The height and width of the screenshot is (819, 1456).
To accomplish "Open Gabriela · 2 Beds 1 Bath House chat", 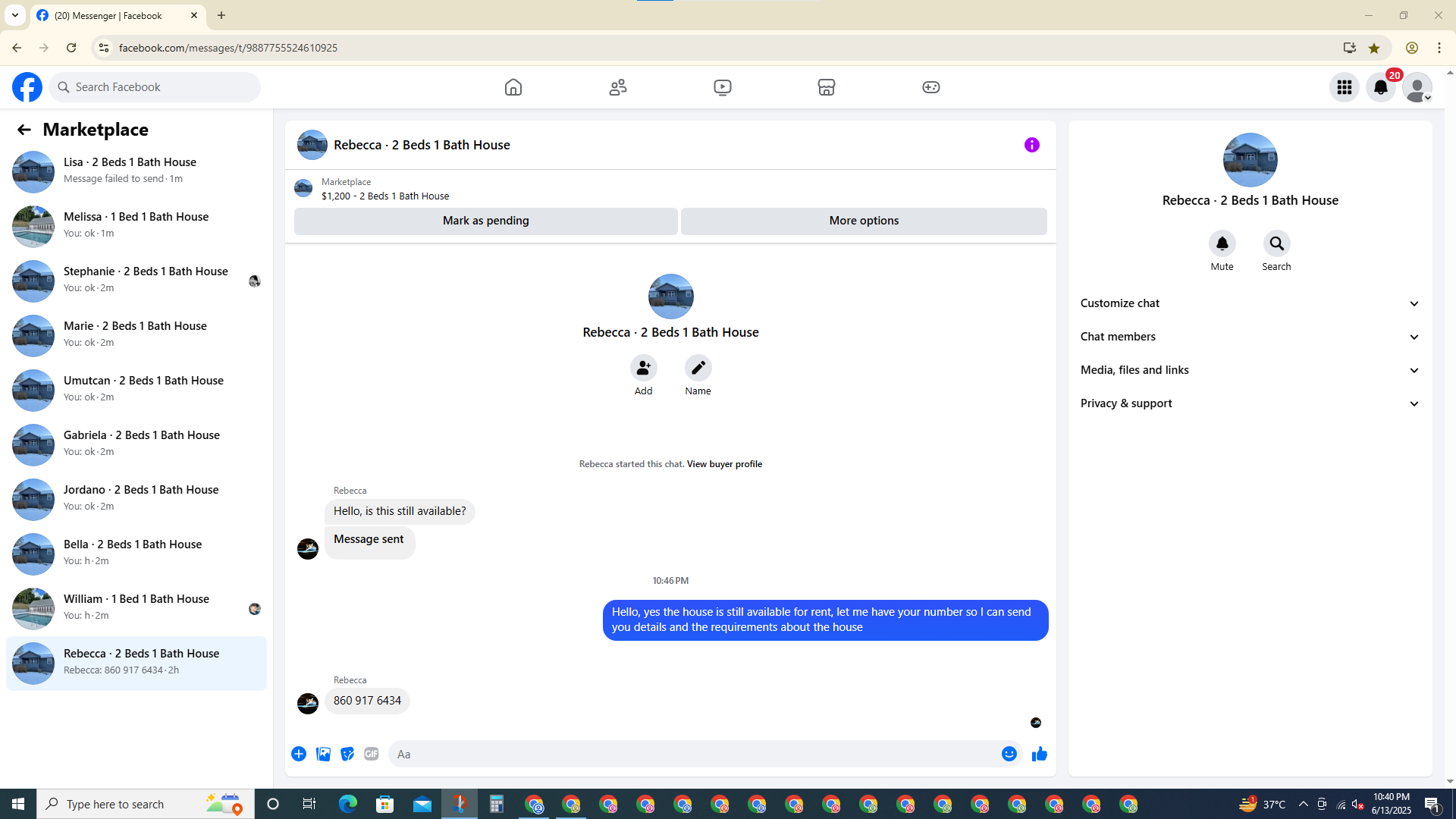I will click(x=136, y=444).
